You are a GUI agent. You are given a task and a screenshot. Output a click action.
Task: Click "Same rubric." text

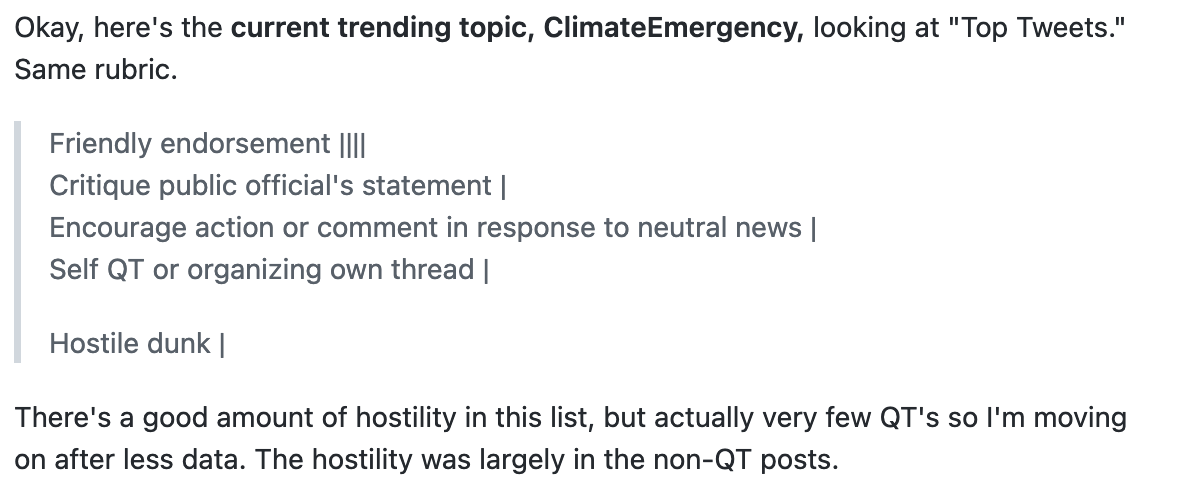click(96, 69)
